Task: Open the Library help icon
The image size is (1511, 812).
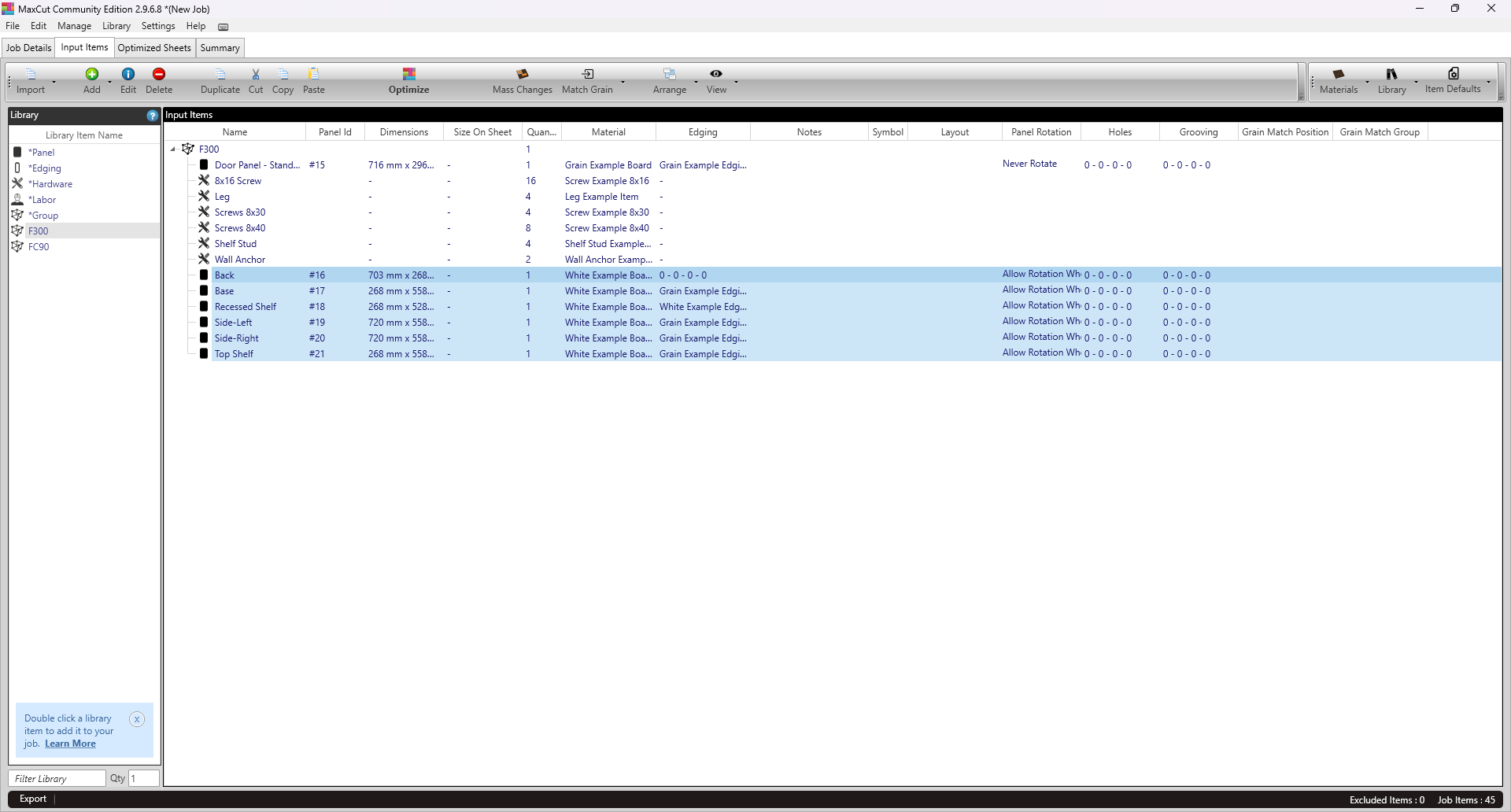Action: pyautogui.click(x=153, y=115)
